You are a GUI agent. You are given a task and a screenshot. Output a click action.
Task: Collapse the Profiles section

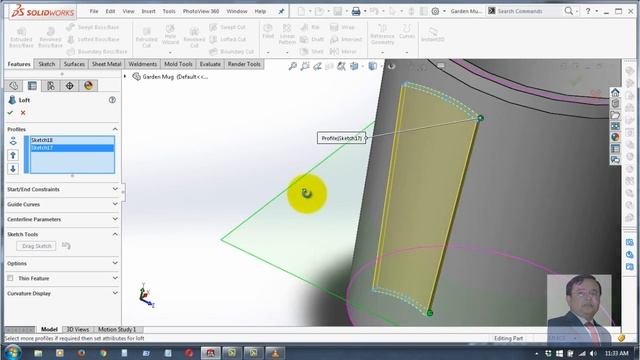pyautogui.click(x=115, y=129)
